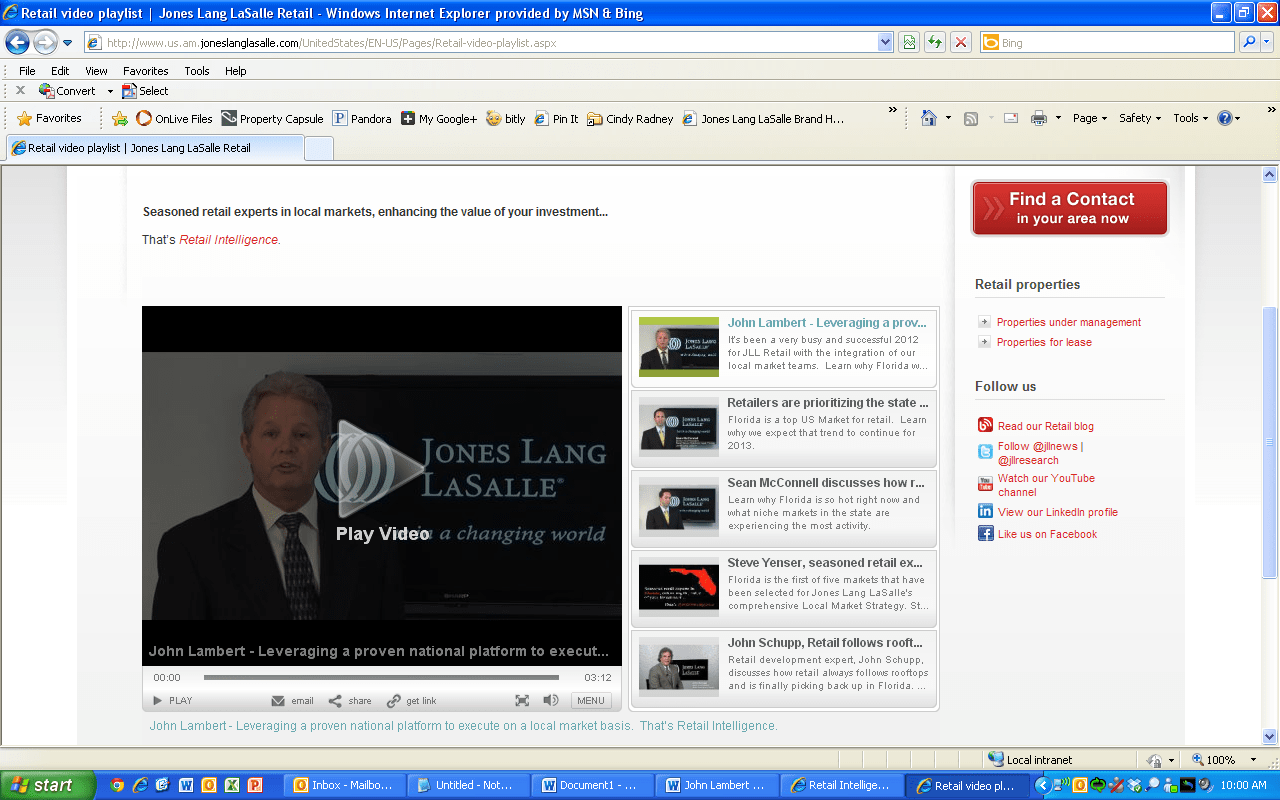Click the Windows Start button

(x=48, y=785)
